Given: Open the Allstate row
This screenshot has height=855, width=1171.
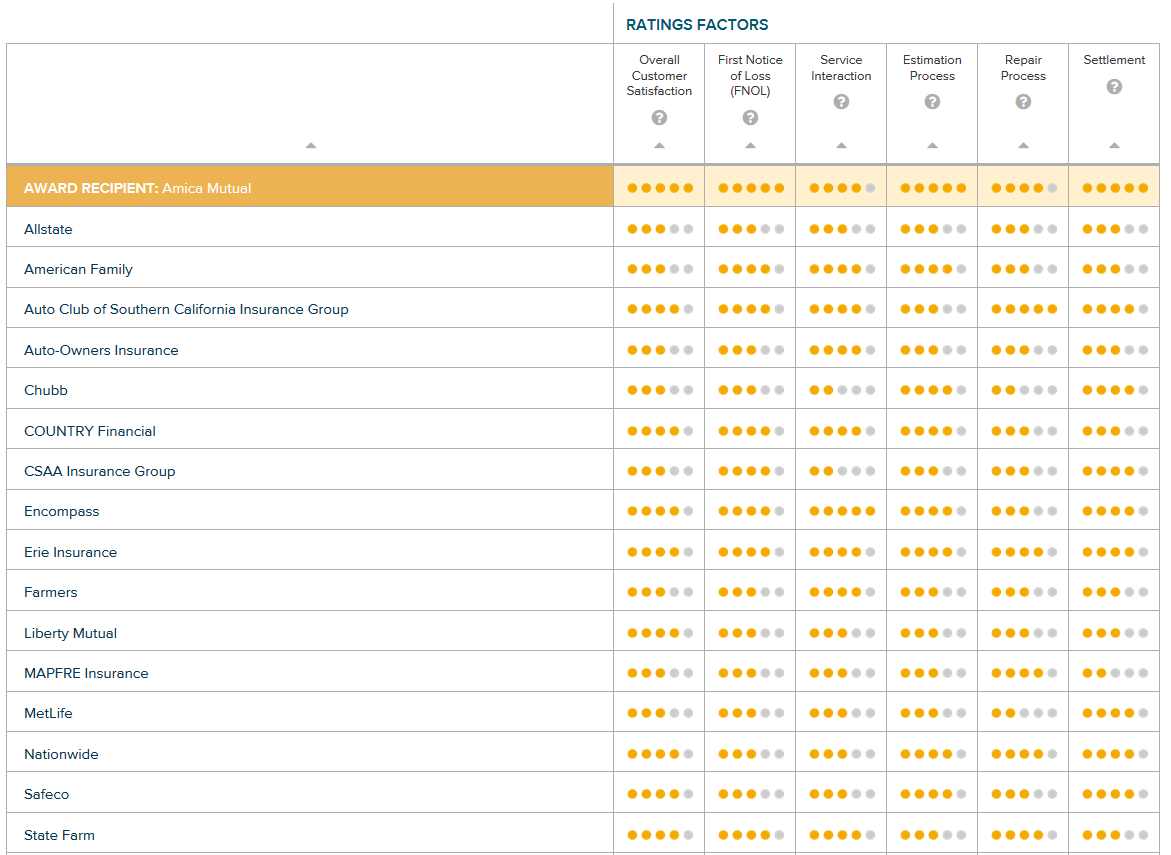Looking at the screenshot, I should [x=310, y=227].
